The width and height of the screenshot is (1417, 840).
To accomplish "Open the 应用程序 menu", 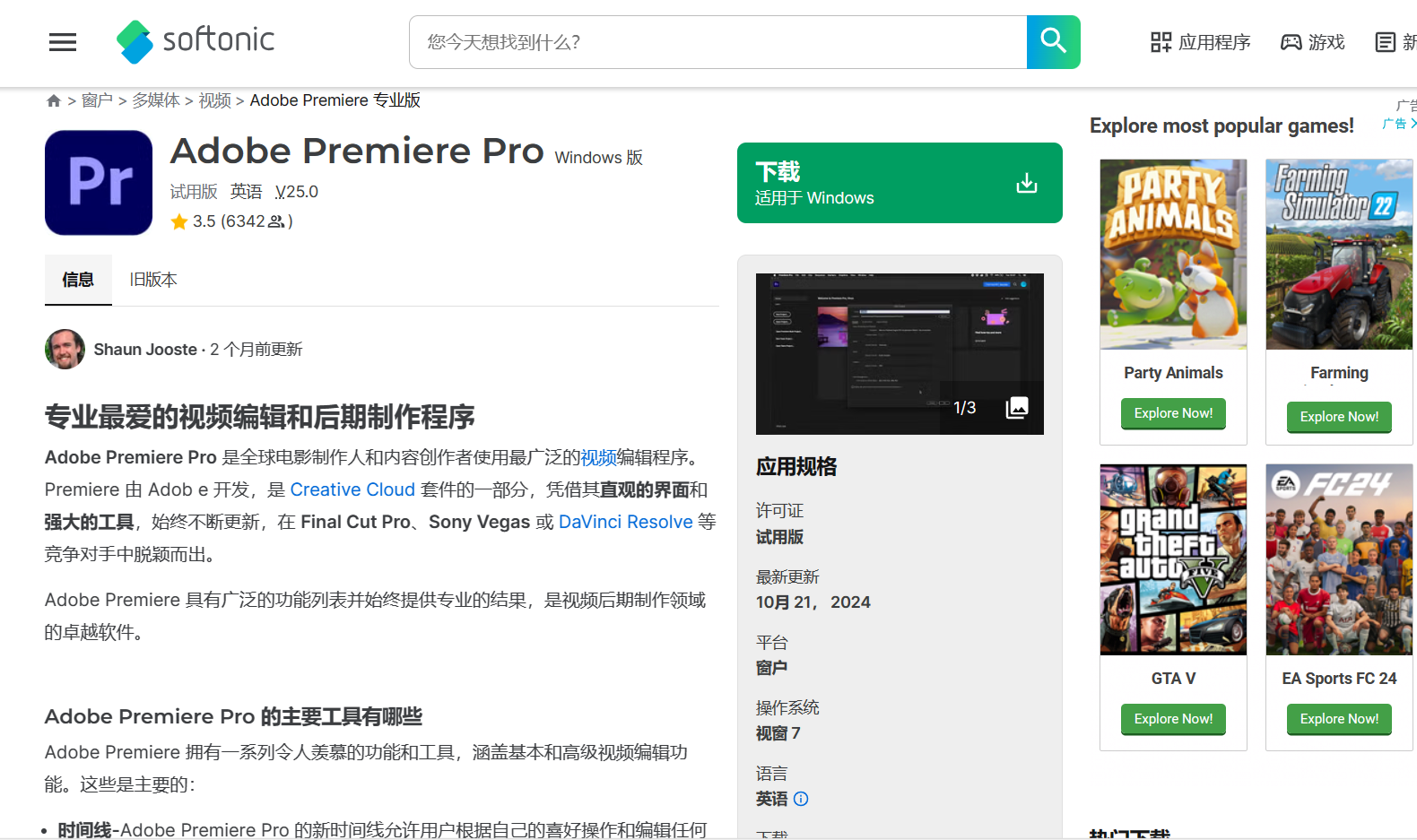I will (x=1201, y=42).
